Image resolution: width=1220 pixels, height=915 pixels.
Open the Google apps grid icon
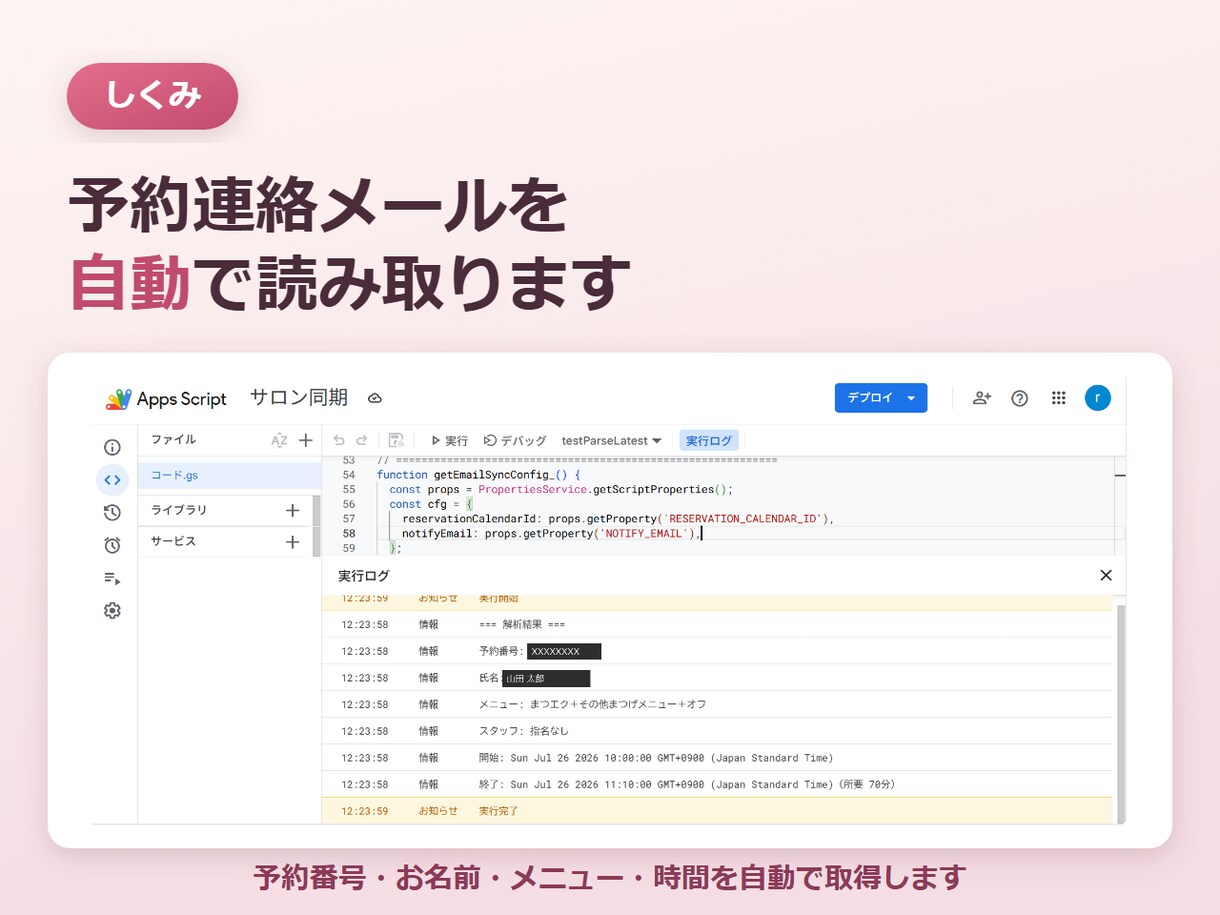[x=1059, y=398]
